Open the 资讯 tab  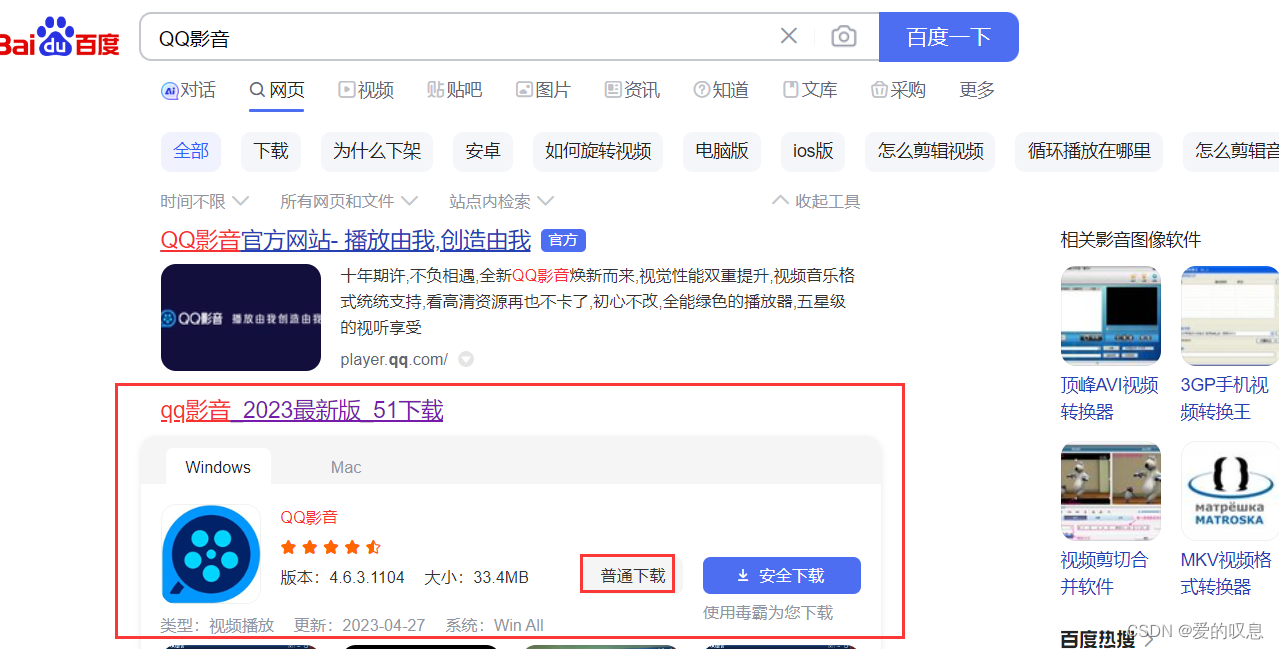click(x=632, y=90)
